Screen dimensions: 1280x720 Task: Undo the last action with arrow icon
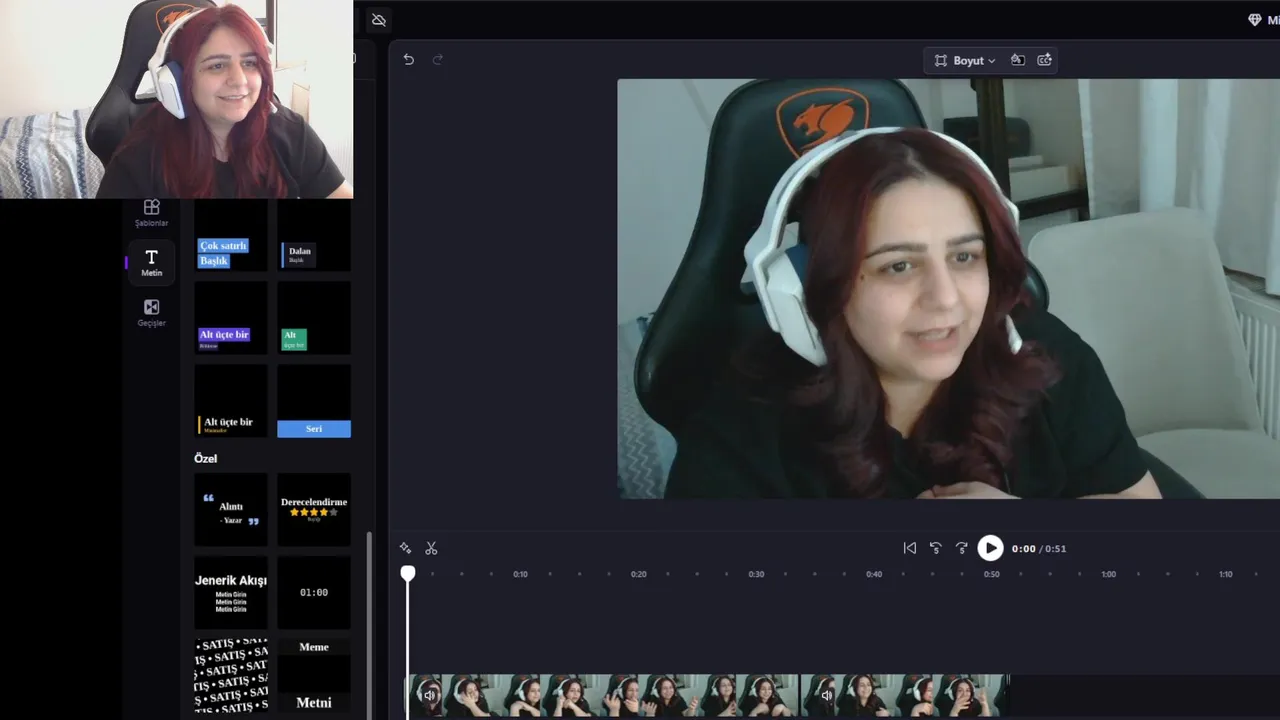408,60
